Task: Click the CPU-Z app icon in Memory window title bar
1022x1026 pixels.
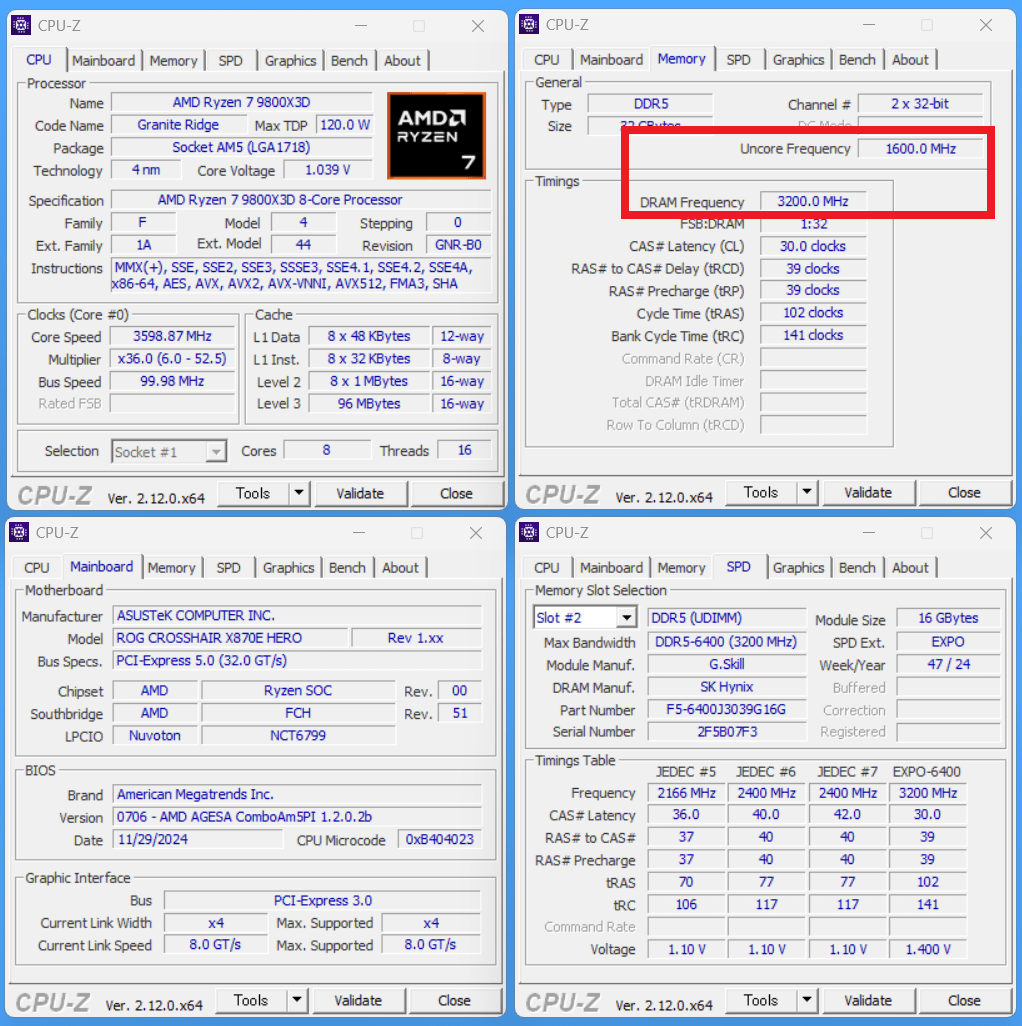Action: click(529, 25)
